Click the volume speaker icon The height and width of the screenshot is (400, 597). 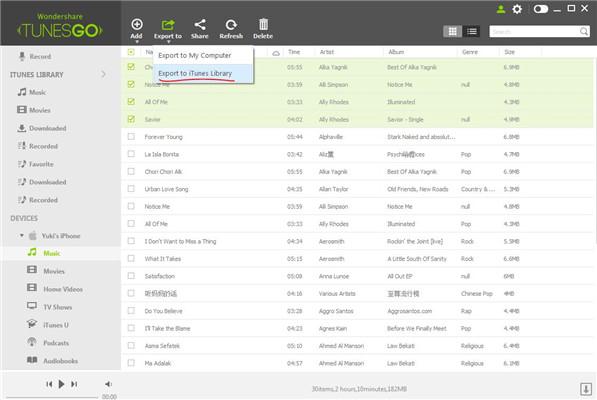tap(109, 384)
